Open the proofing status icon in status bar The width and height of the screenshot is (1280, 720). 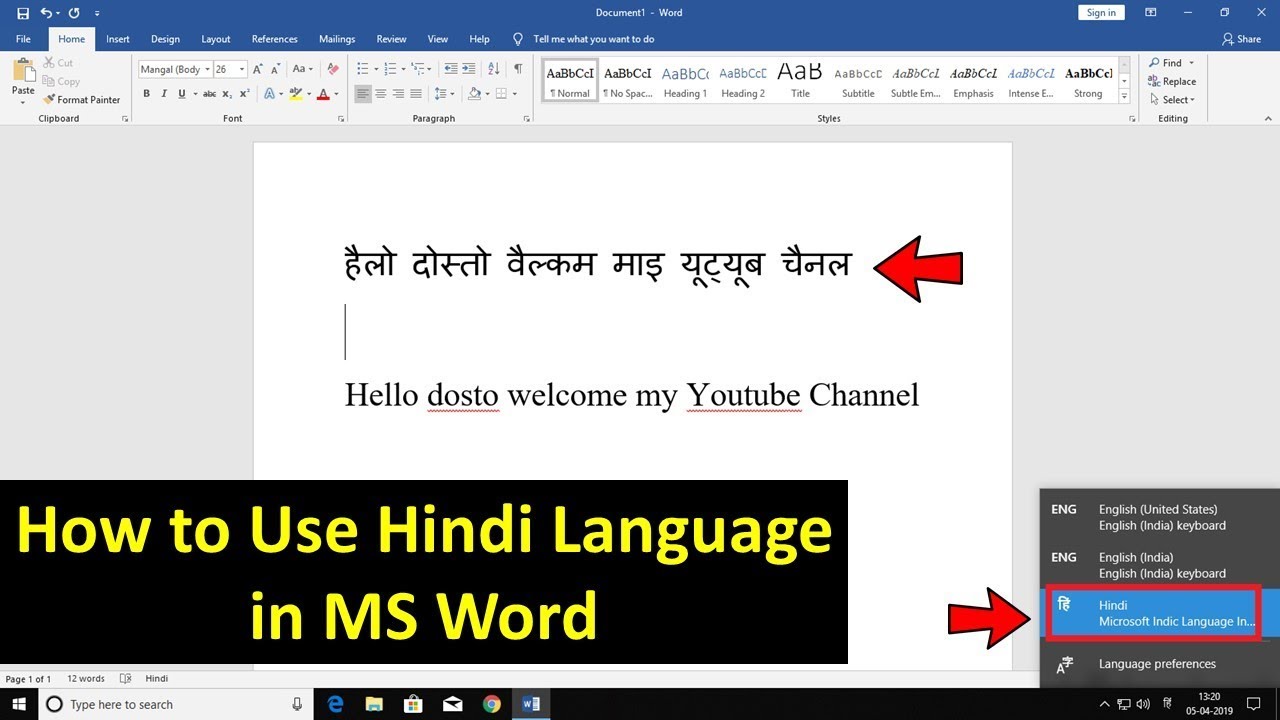[x=126, y=679]
